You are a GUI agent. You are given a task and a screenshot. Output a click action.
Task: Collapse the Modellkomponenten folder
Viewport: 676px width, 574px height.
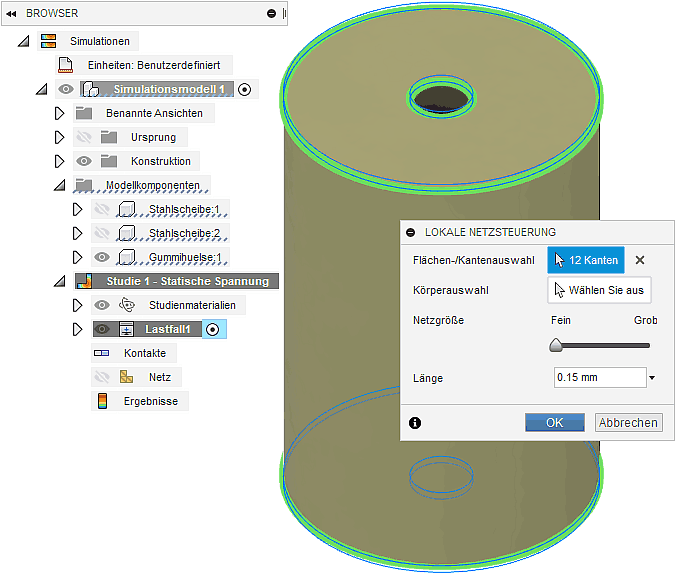[59, 185]
